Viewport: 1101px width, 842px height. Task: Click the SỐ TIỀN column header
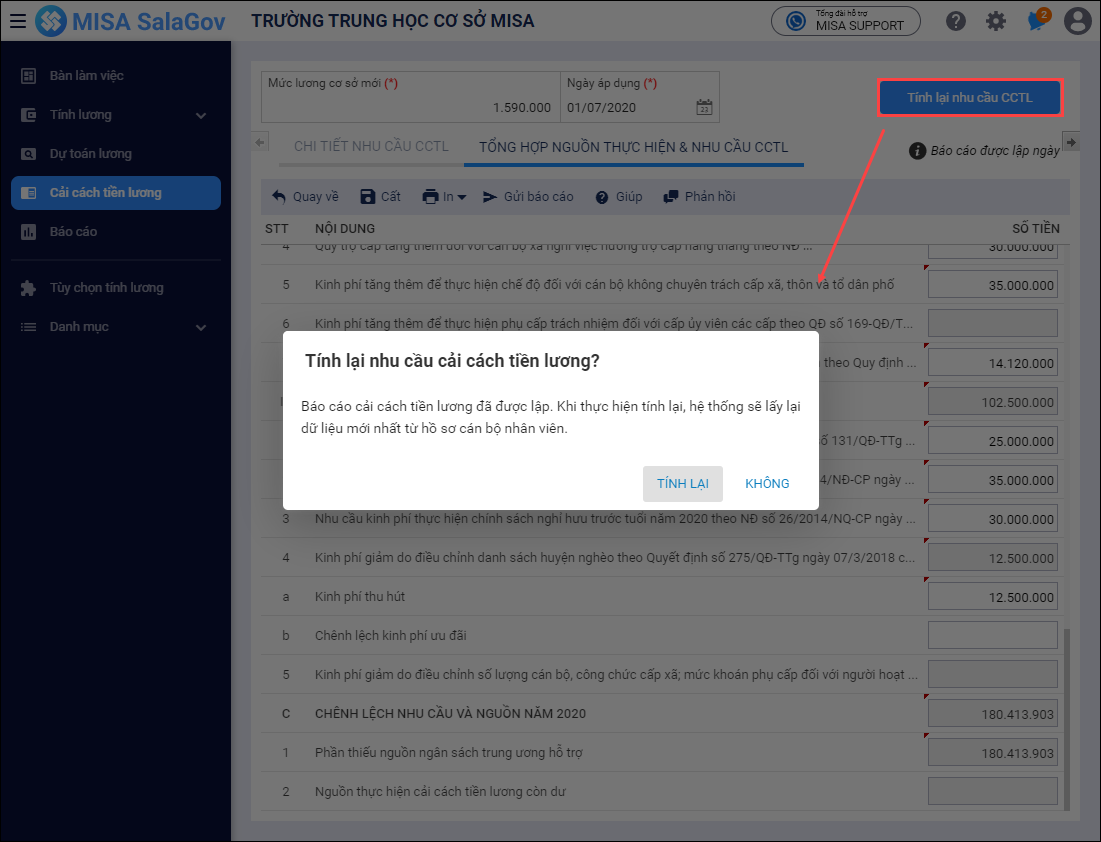(1036, 228)
